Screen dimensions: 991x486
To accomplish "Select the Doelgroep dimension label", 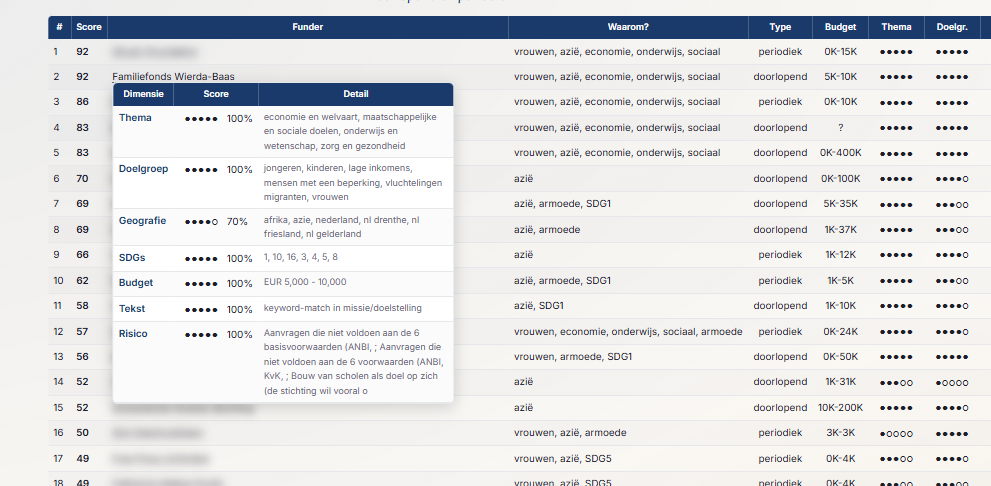I will coord(143,169).
